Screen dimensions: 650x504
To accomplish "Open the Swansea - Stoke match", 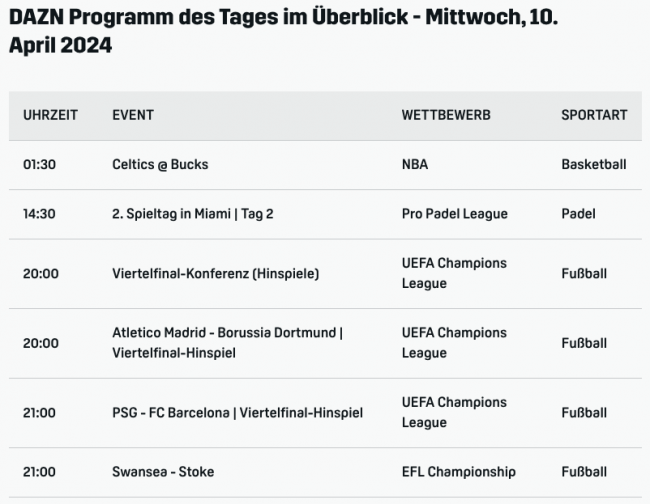I will [163, 471].
